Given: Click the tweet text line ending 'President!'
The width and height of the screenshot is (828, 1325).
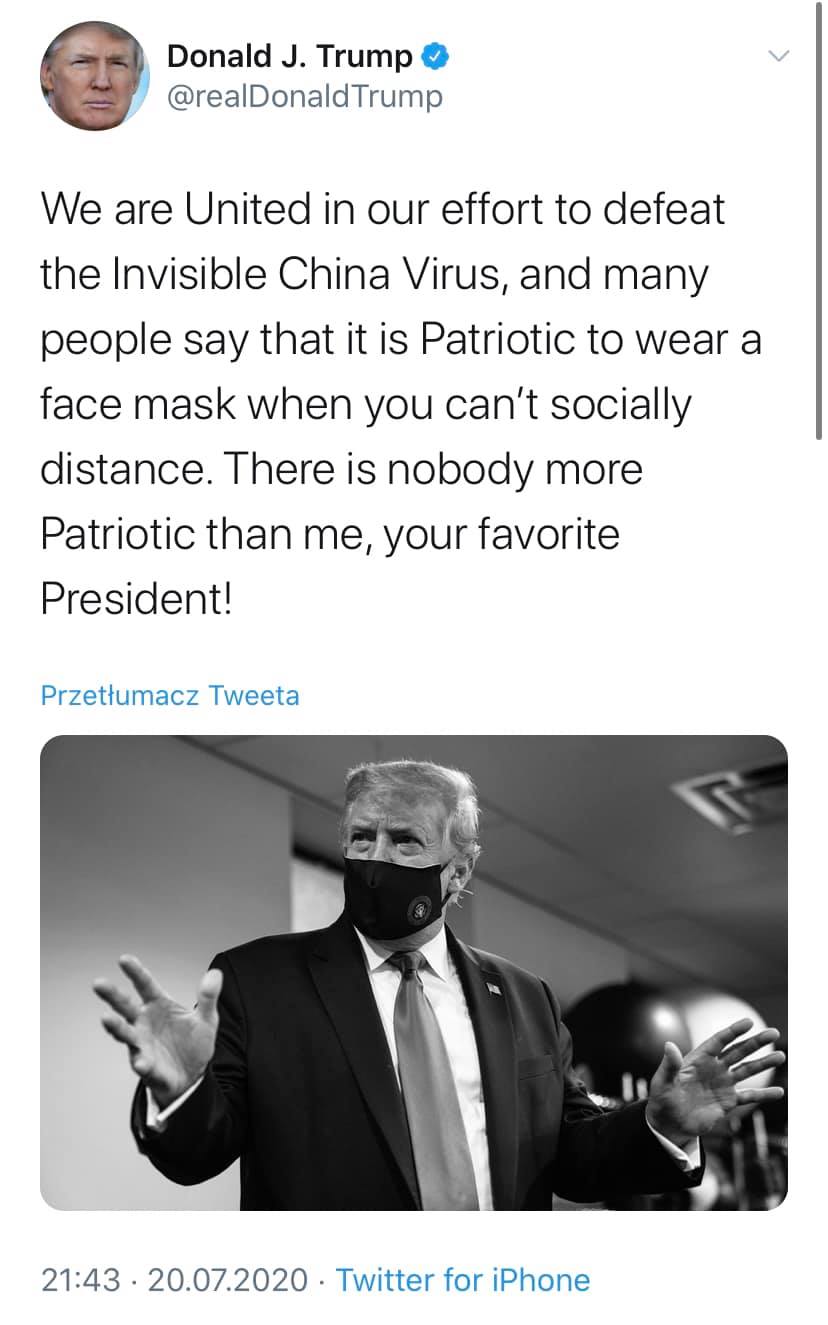Looking at the screenshot, I should point(137,599).
